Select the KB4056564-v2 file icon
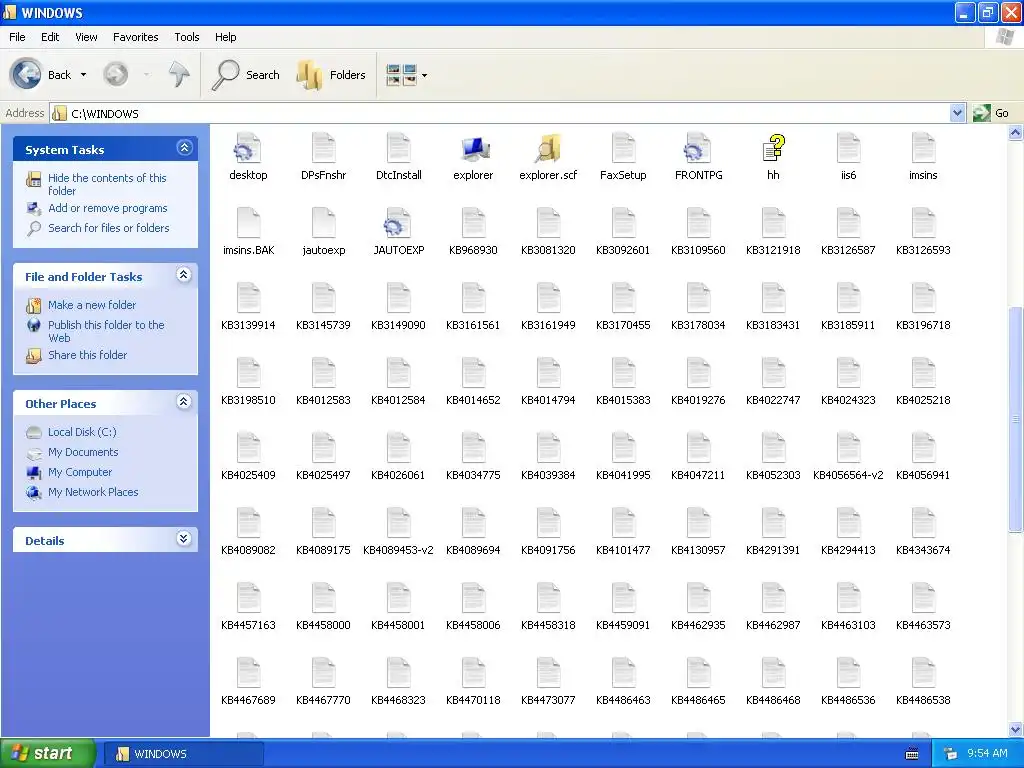This screenshot has height=768, width=1024. 848,449
